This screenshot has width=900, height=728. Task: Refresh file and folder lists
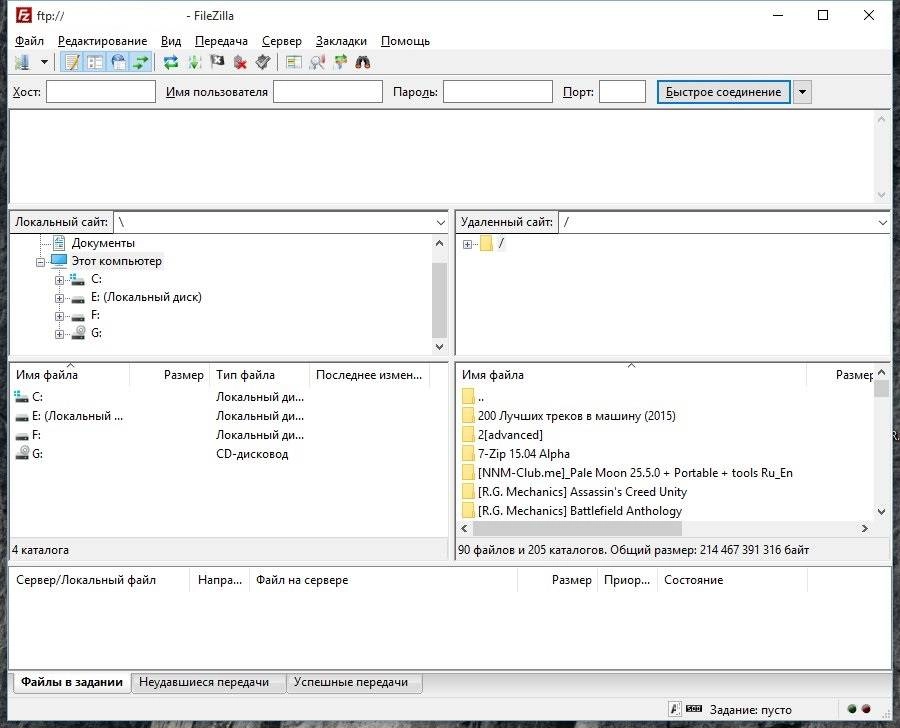point(170,62)
